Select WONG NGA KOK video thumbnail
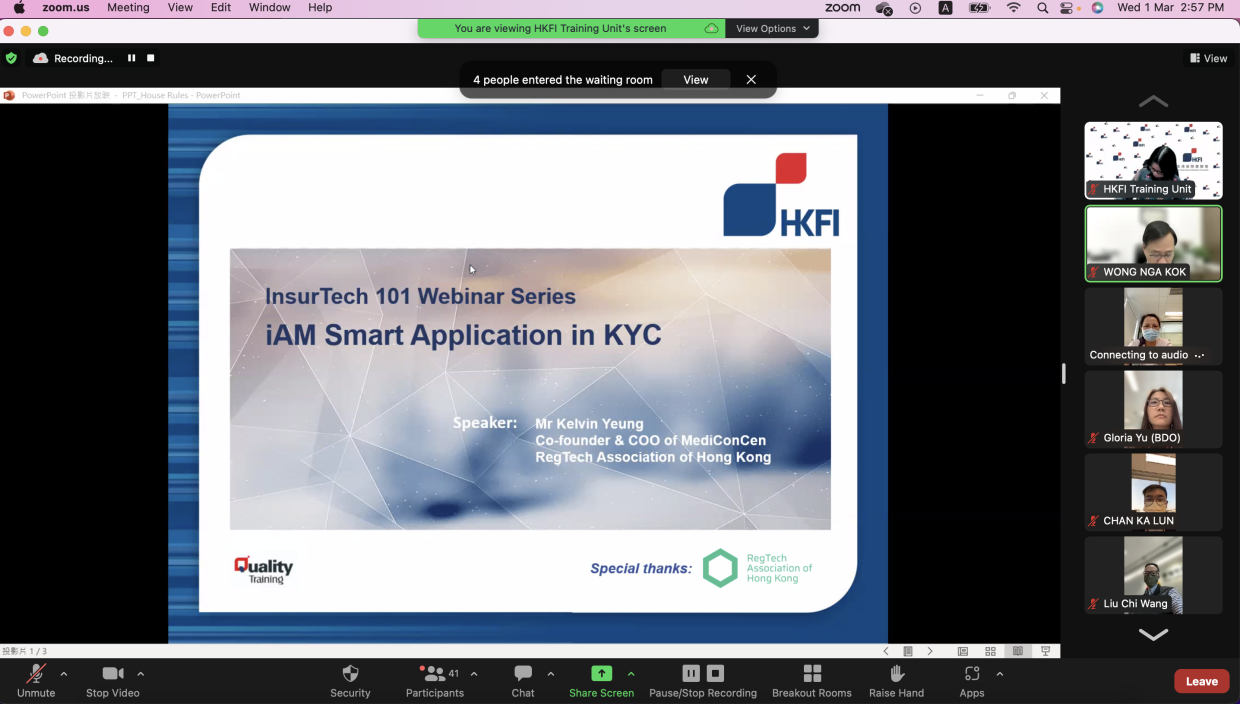This screenshot has width=1240, height=704. [1153, 243]
